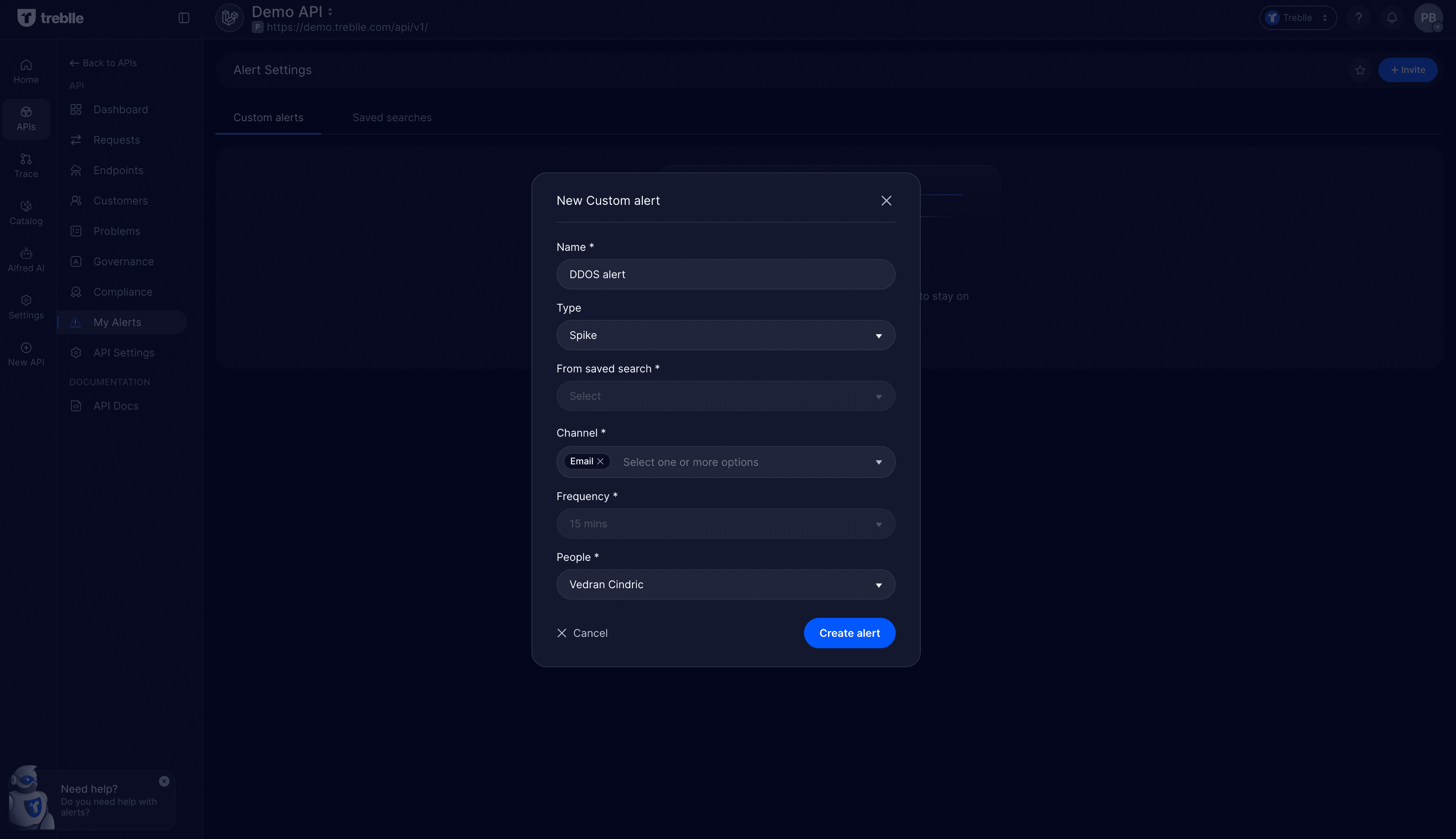Click the Create alert button

point(849,633)
